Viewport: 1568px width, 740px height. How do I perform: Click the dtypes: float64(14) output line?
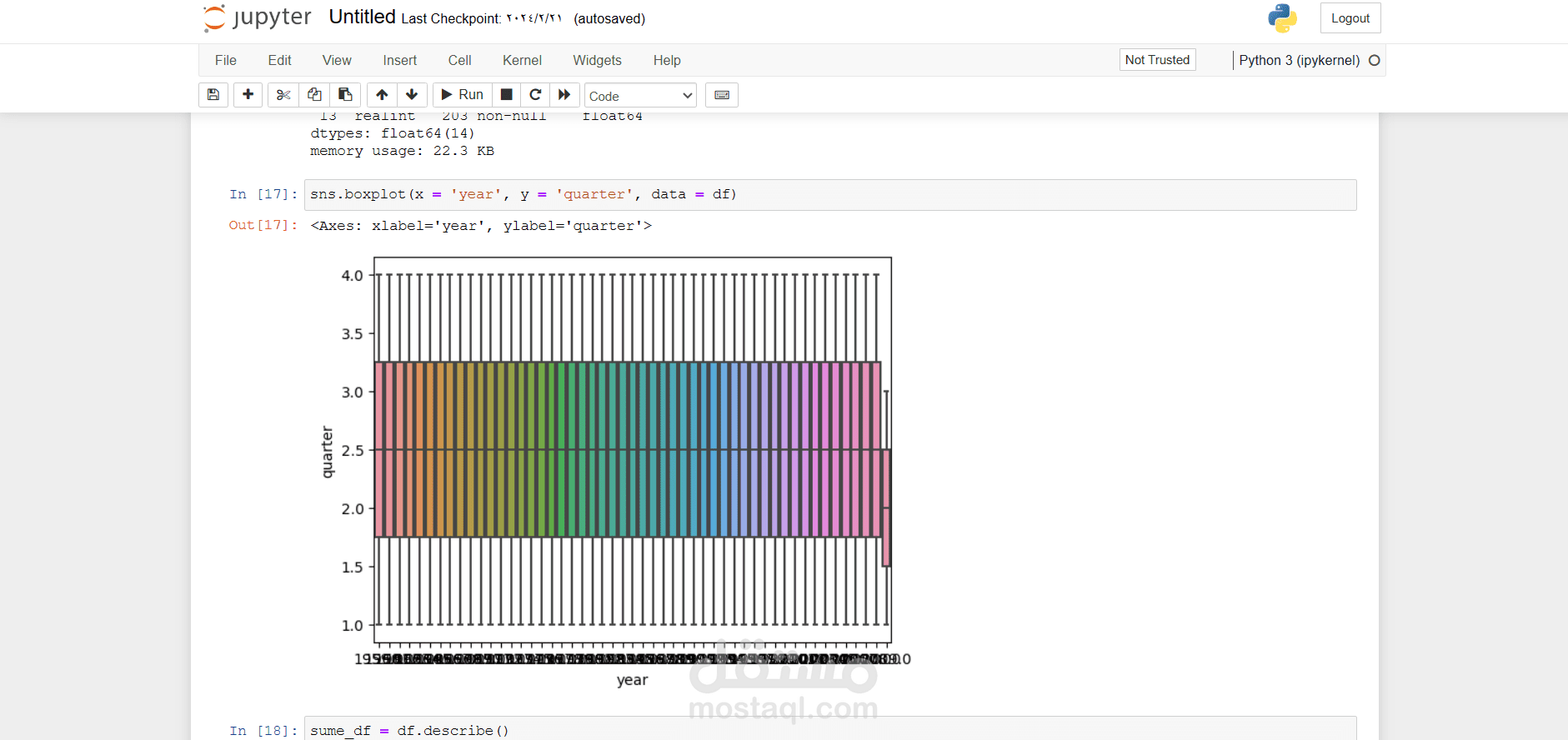(x=392, y=133)
